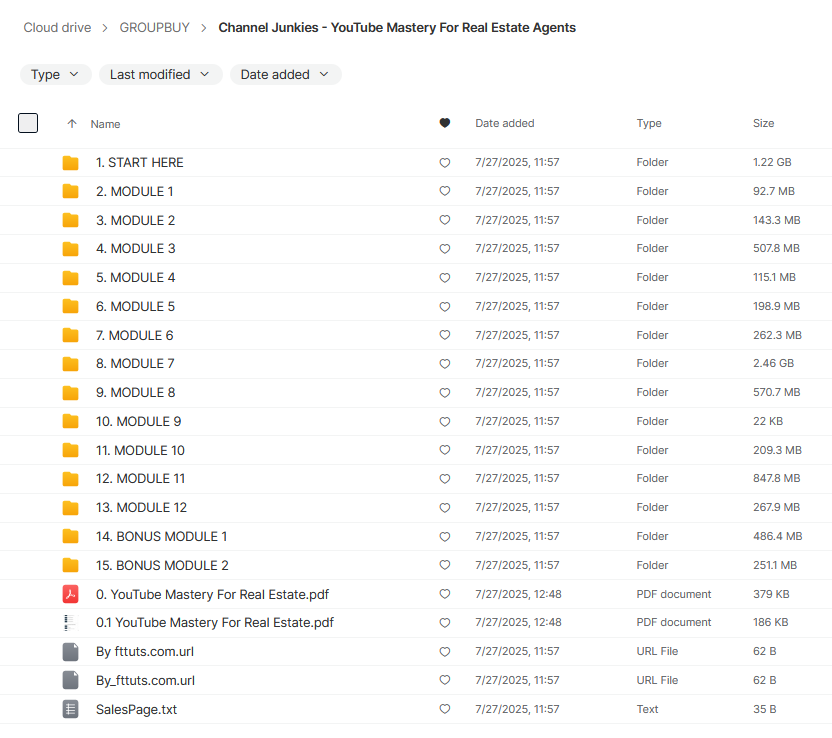Click size value 22 KB
The height and width of the screenshot is (738, 832).
coord(768,421)
